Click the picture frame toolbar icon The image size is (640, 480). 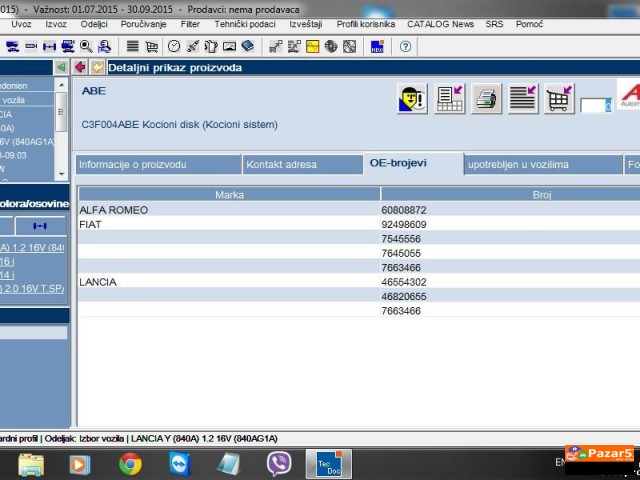[x=229, y=47]
